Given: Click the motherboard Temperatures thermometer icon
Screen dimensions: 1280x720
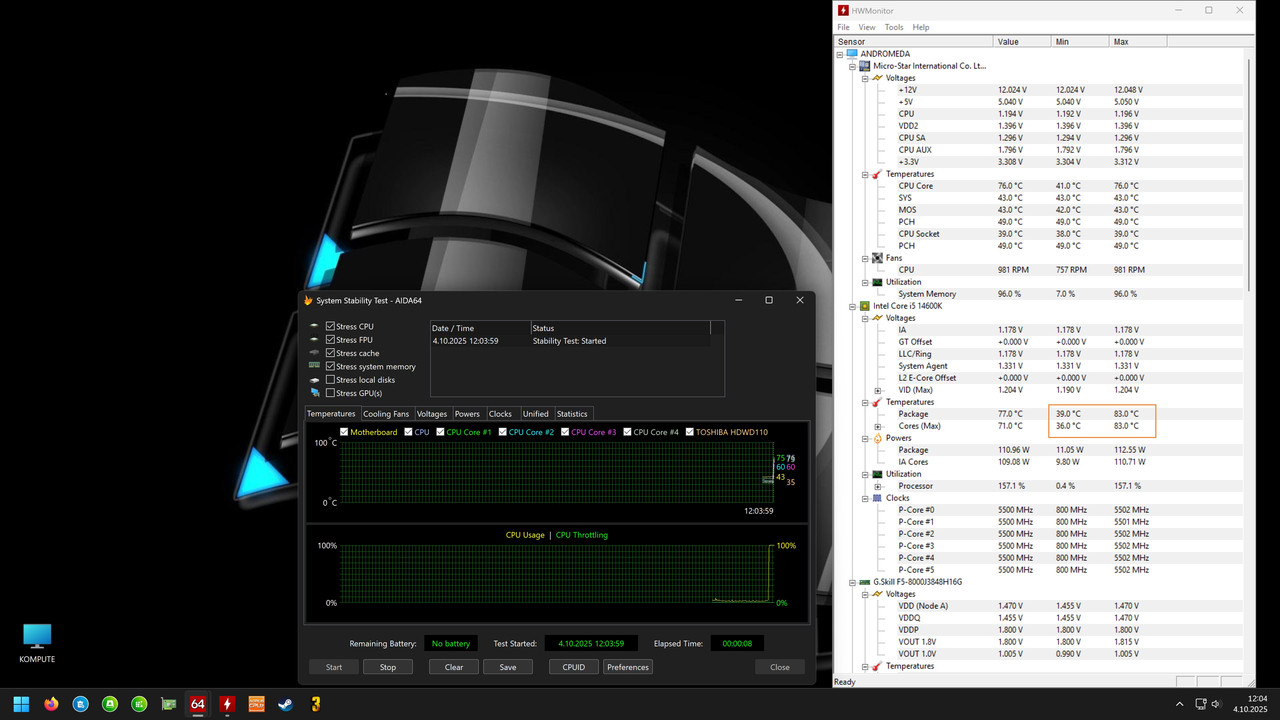Looking at the screenshot, I should coord(877,174).
